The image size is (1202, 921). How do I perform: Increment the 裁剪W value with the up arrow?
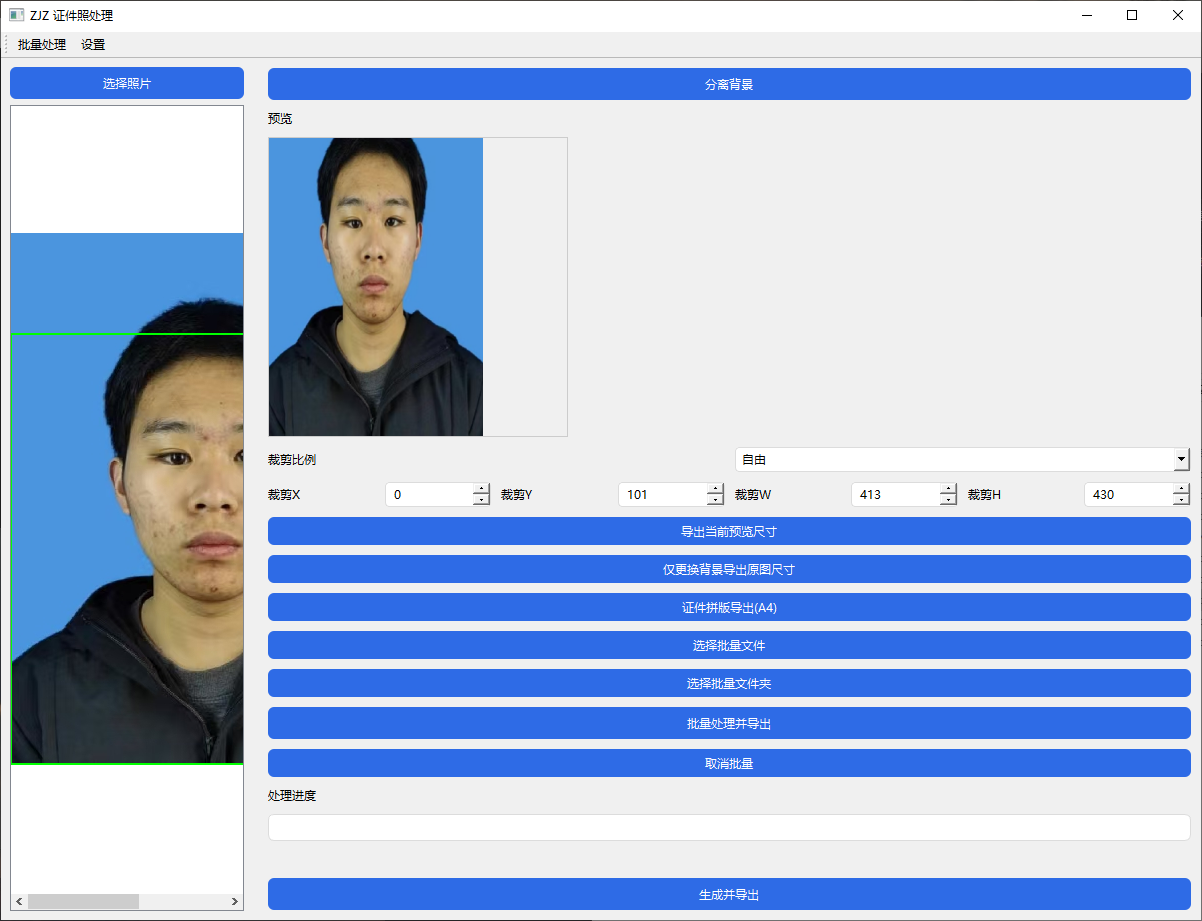coord(948,489)
